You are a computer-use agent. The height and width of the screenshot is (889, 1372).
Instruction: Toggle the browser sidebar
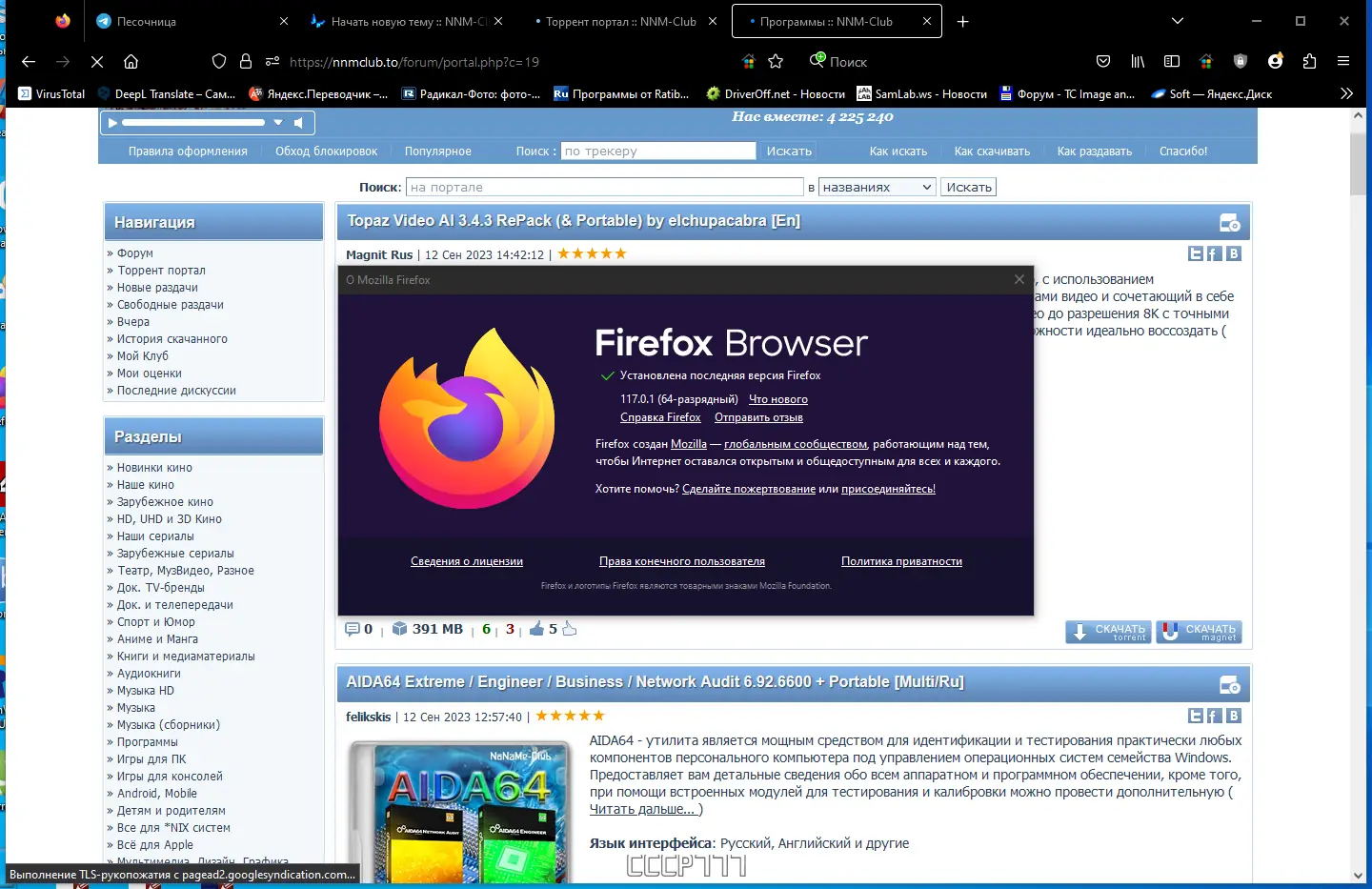point(1172,62)
